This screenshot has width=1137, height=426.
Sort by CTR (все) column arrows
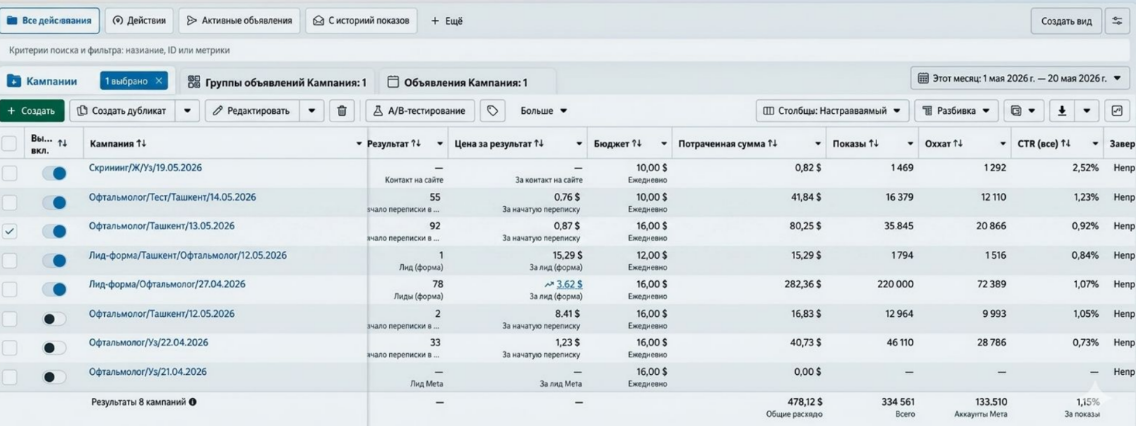pyautogui.click(x=1066, y=144)
